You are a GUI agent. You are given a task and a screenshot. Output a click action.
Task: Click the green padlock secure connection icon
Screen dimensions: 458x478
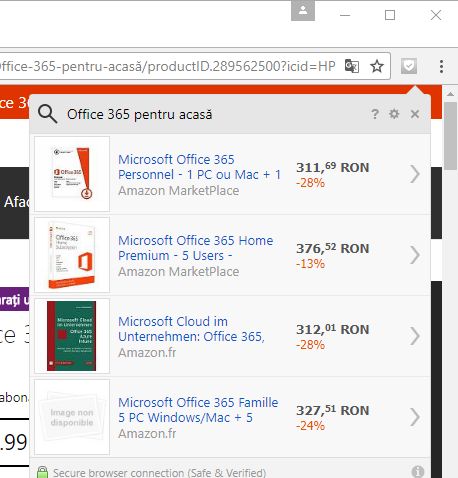coord(42,472)
